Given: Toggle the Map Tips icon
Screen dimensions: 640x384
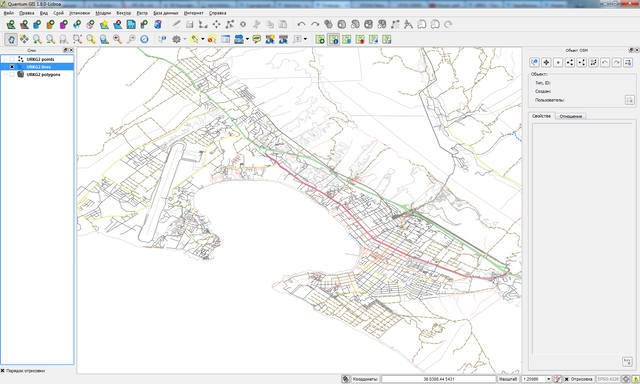Looking at the screenshot, I should coord(256,39).
